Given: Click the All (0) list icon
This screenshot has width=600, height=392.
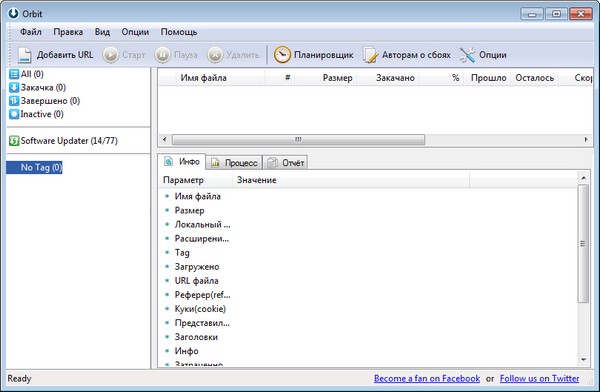Looking at the screenshot, I should pos(14,74).
